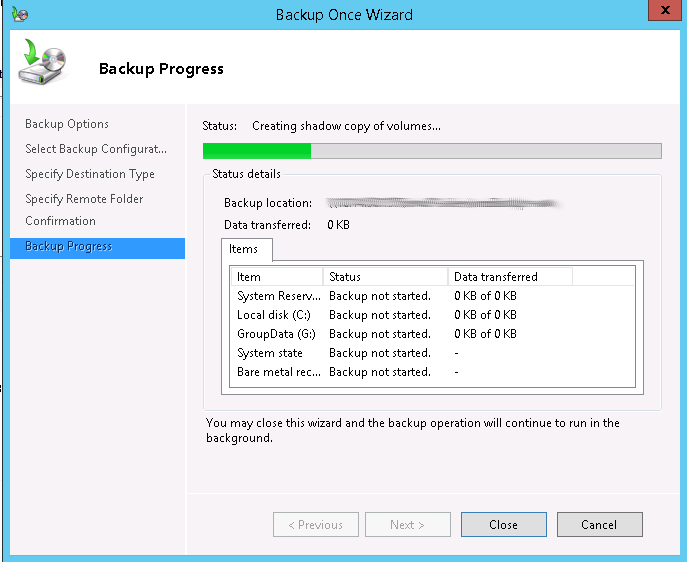Click the title bar app icon
Screen dimensions: 687x562
18,15
